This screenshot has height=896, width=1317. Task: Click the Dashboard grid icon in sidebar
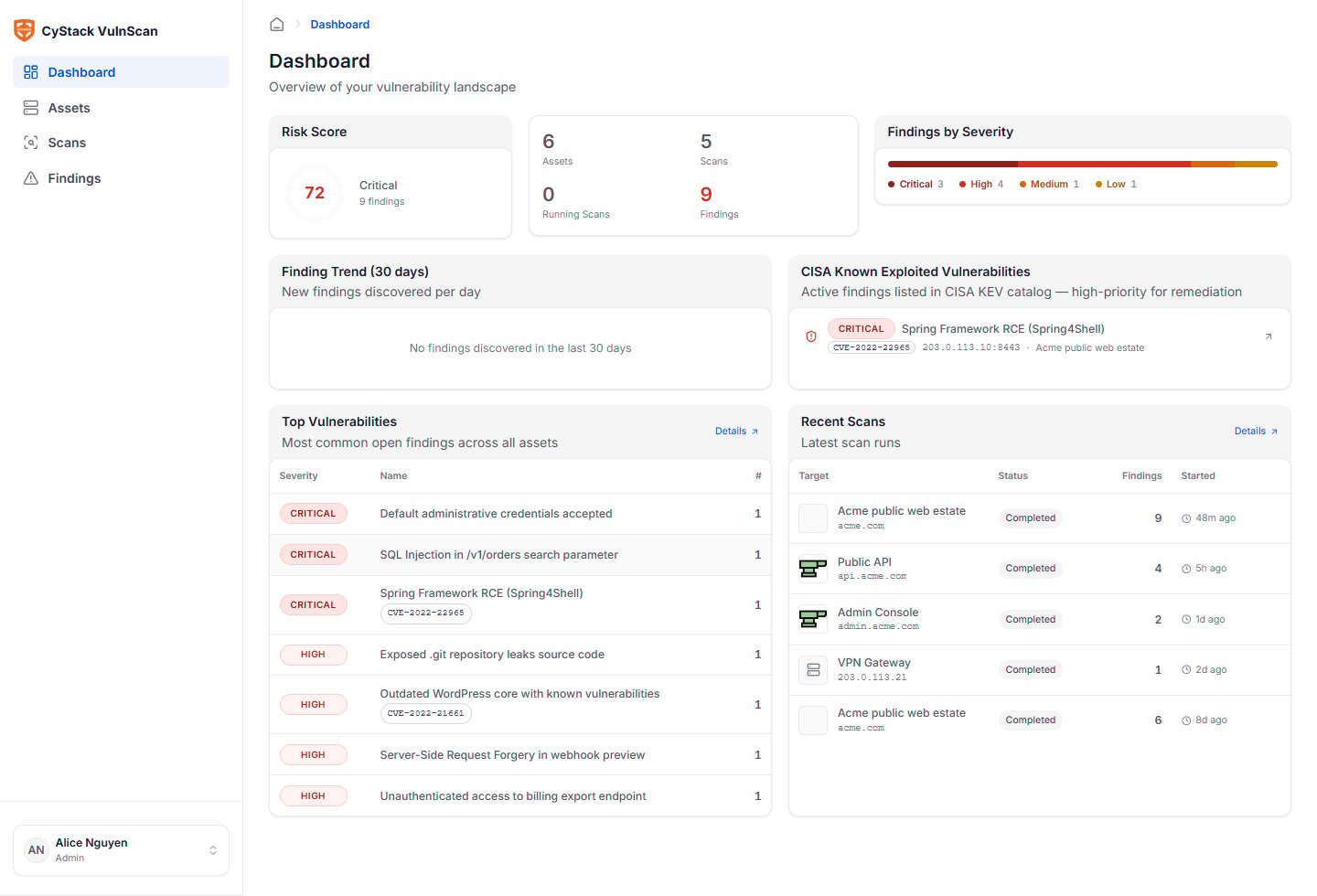[x=31, y=72]
